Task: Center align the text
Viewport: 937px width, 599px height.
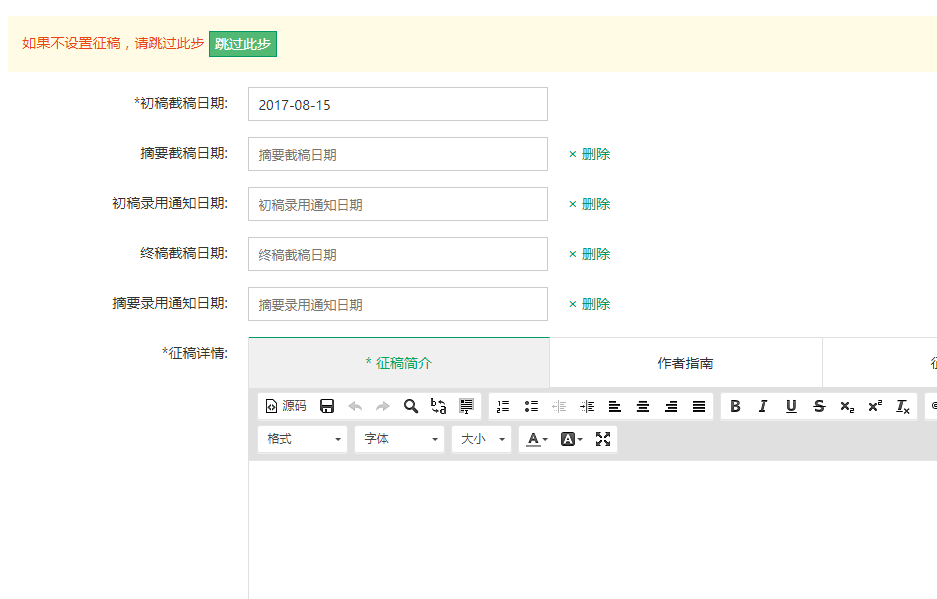Action: (x=643, y=406)
